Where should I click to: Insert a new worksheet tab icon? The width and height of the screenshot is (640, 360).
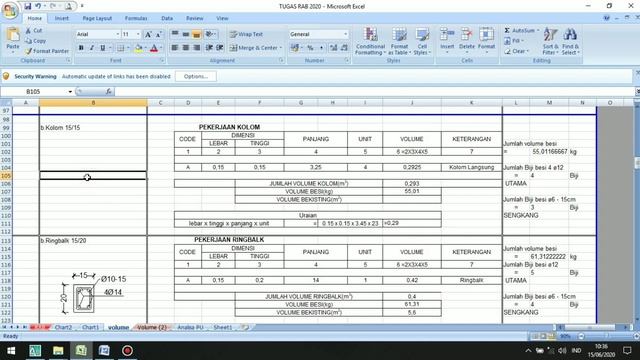(x=245, y=327)
